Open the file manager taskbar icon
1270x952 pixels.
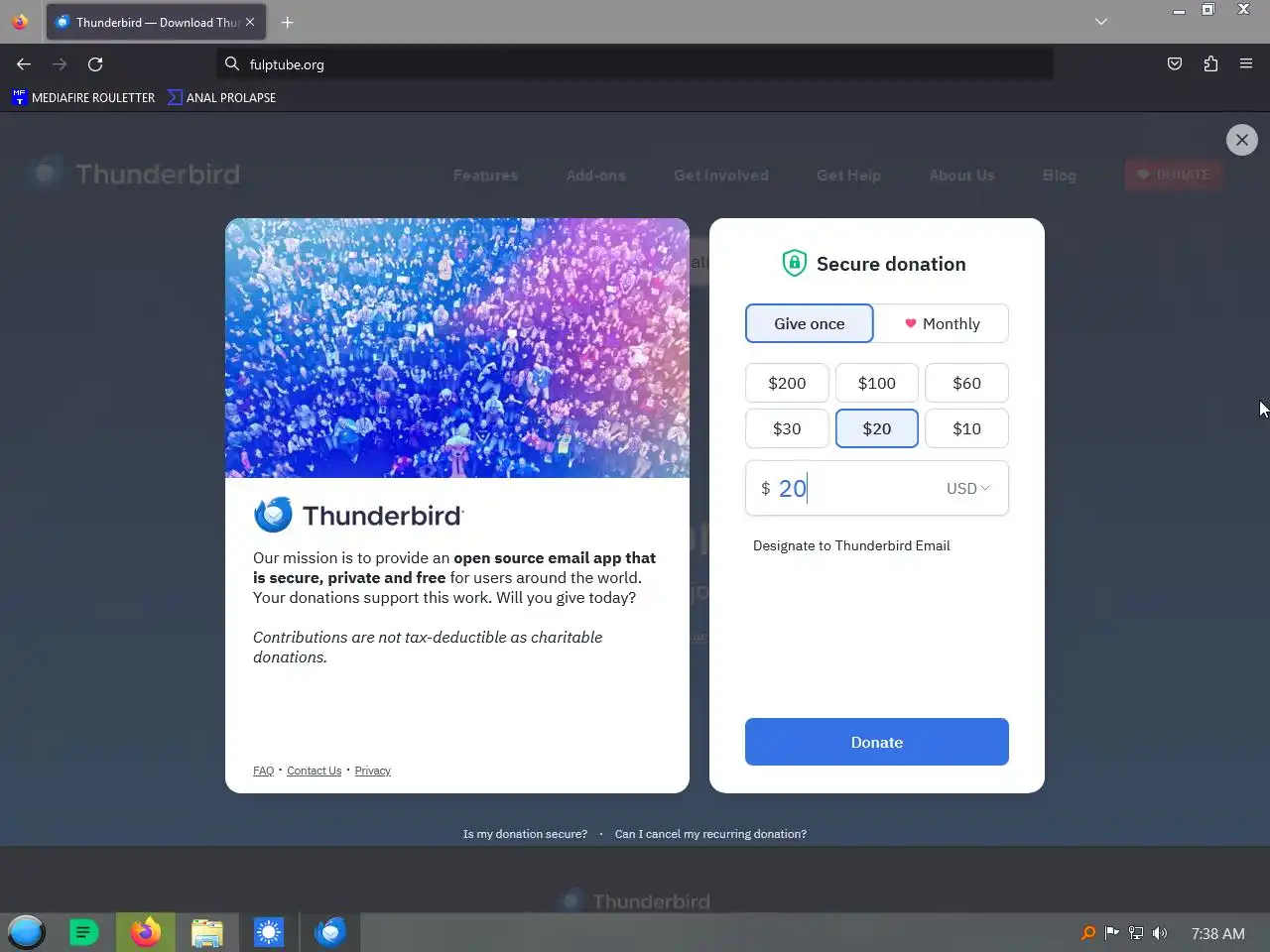(207, 932)
